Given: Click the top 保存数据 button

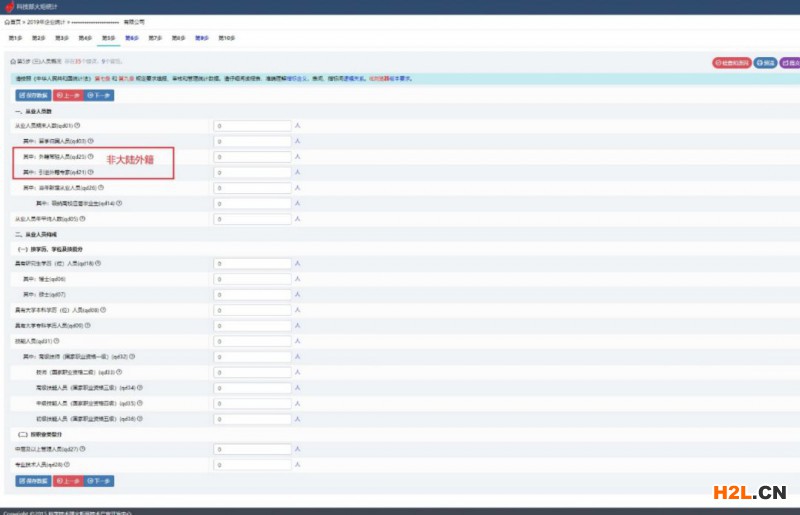Looking at the screenshot, I should tap(32, 95).
